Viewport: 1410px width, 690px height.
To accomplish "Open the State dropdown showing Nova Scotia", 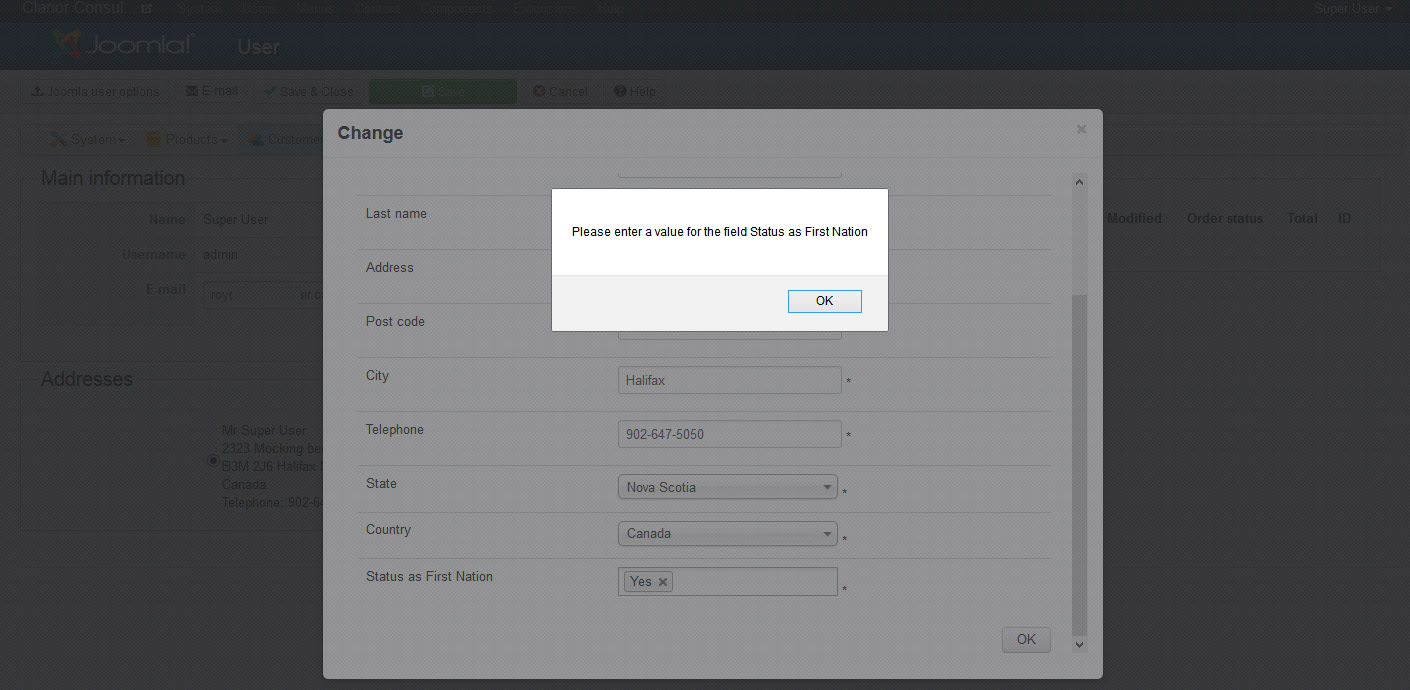I will click(728, 488).
